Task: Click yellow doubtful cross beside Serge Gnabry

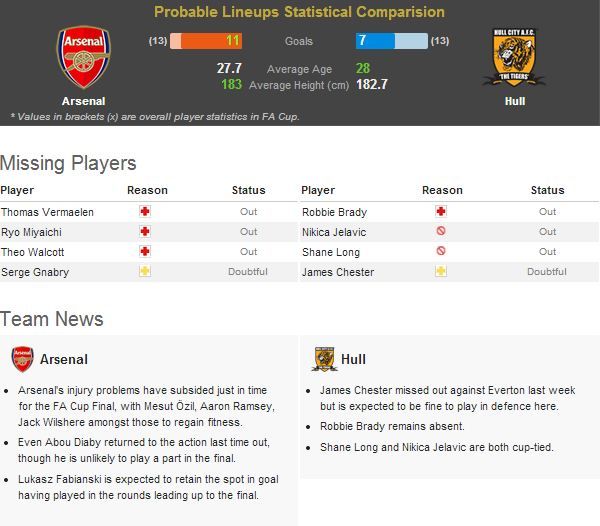Action: 145,271
